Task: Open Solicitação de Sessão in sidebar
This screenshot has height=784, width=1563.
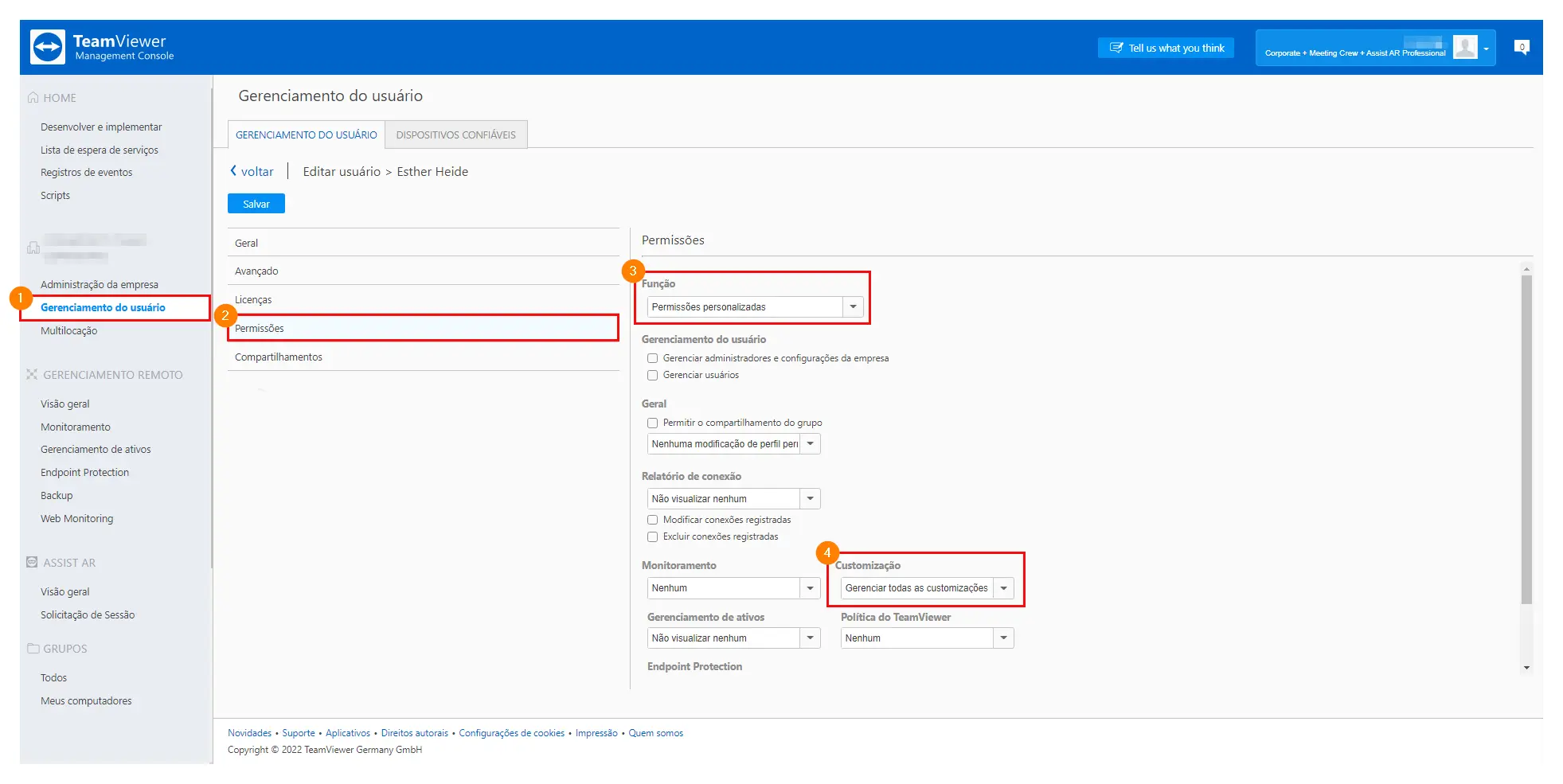Action: click(88, 614)
